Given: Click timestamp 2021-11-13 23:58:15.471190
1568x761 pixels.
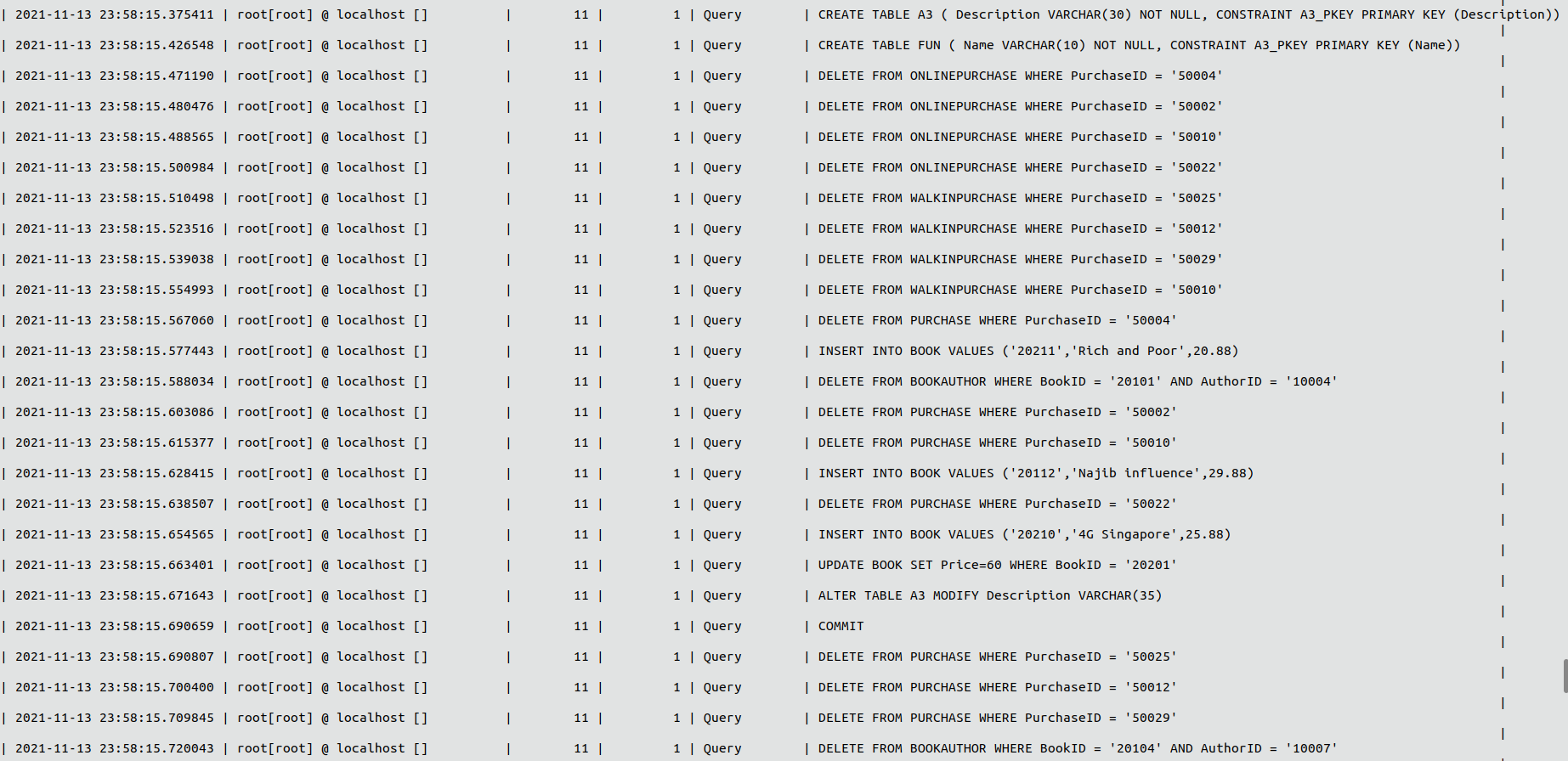Looking at the screenshot, I should pos(115,76).
